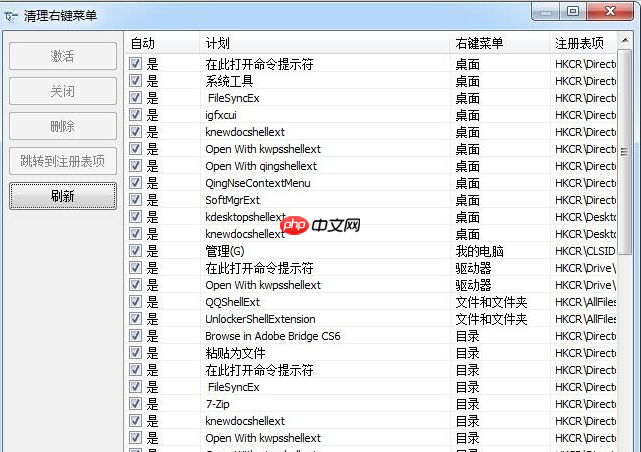Screen dimensions: 641x452
Task: Click the QingNseContextMenu entry
Action: pyautogui.click(x=258, y=183)
